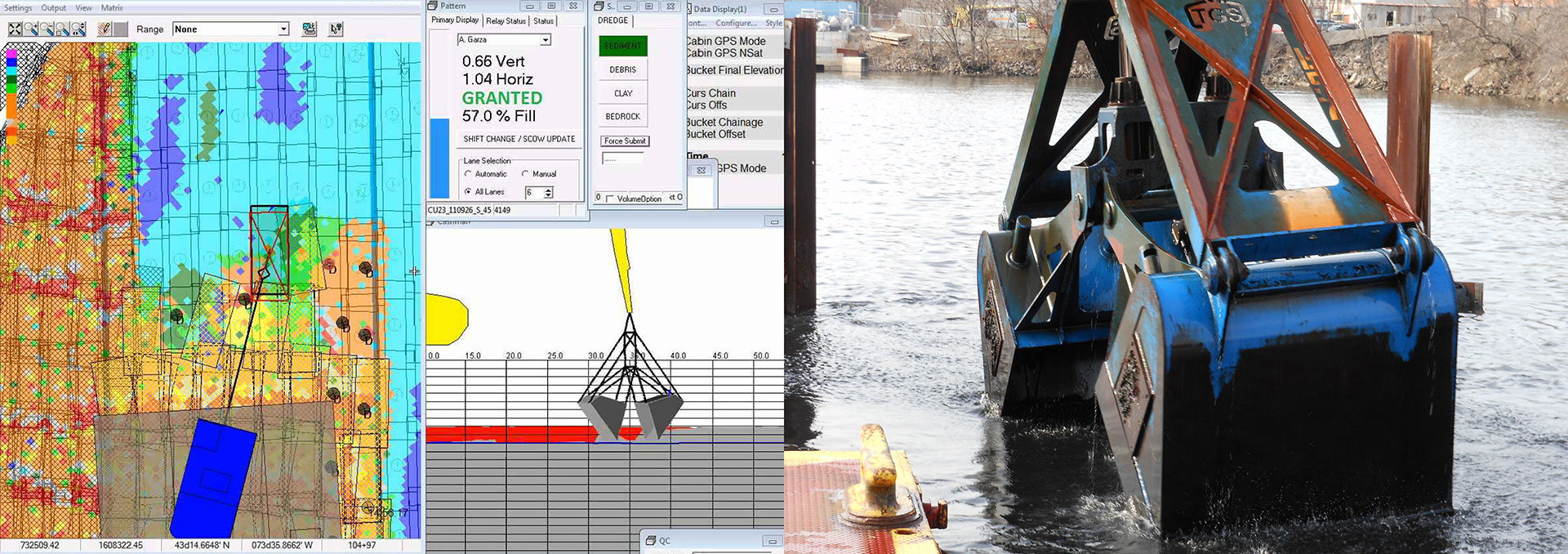Click the Force Submit button
Image resolution: width=1568 pixels, height=554 pixels.
[625, 141]
